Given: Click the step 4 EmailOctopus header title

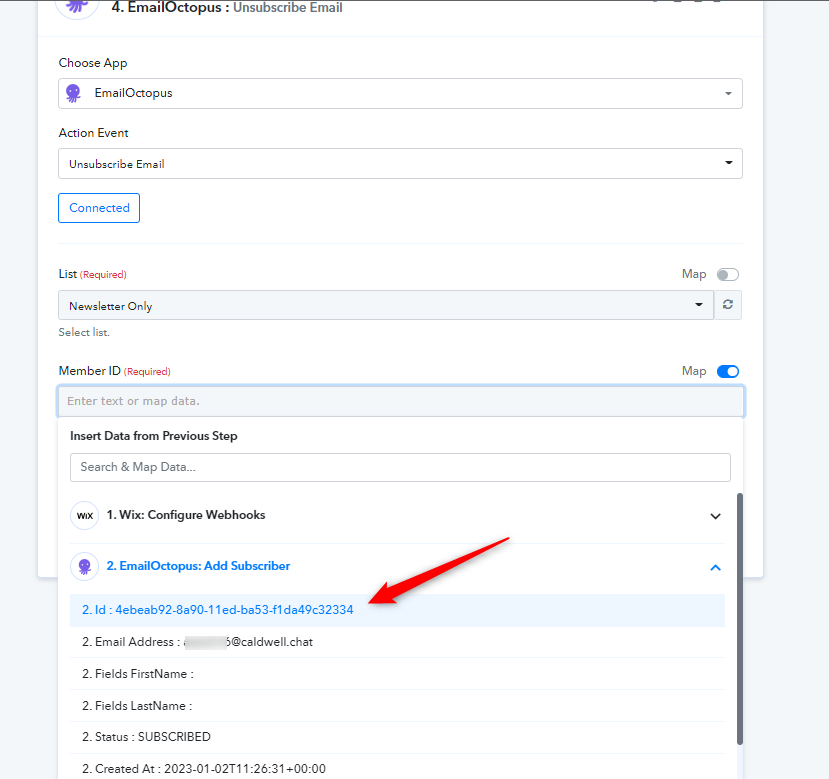Looking at the screenshot, I should [227, 7].
